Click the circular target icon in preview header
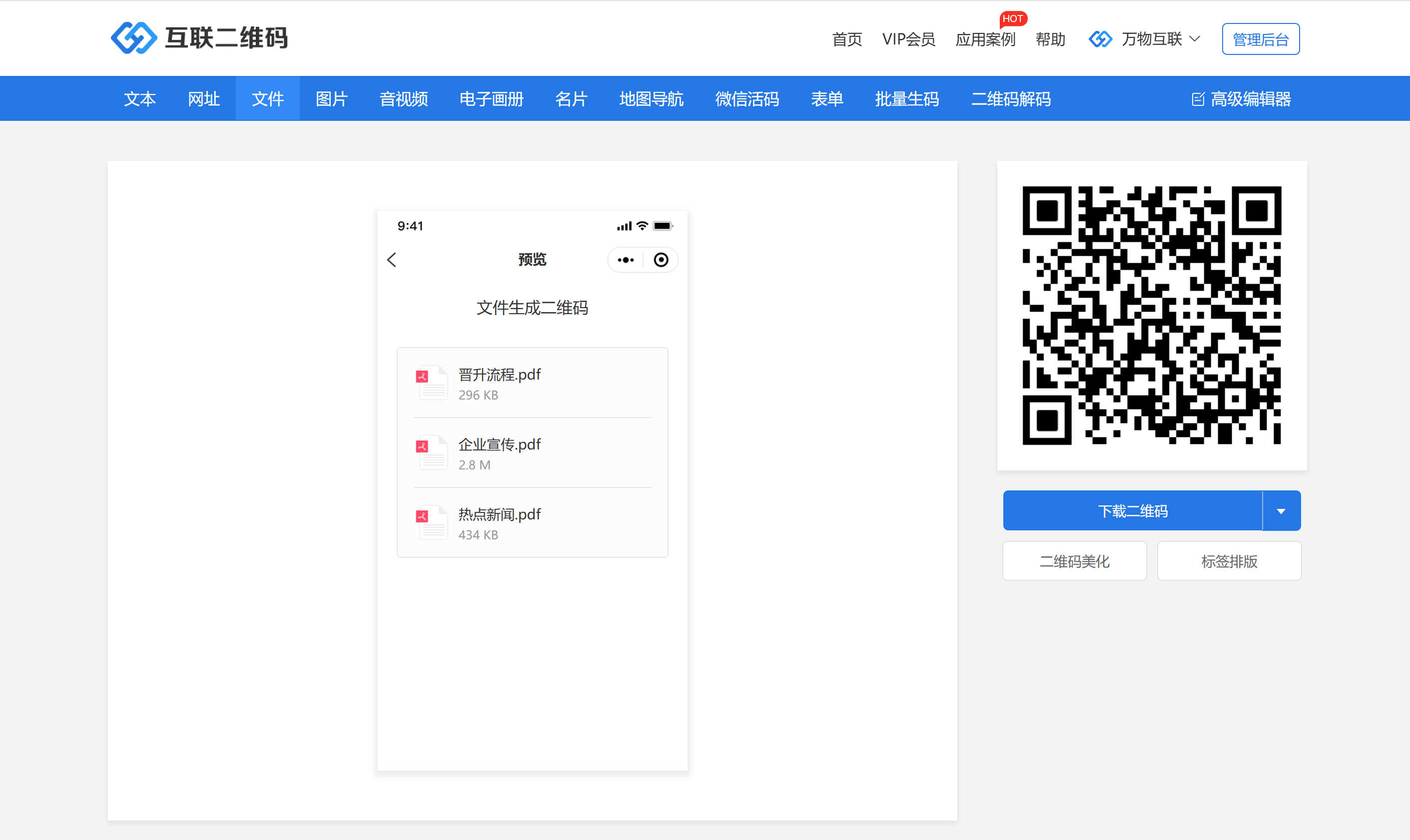The height and width of the screenshot is (840, 1410). (661, 260)
